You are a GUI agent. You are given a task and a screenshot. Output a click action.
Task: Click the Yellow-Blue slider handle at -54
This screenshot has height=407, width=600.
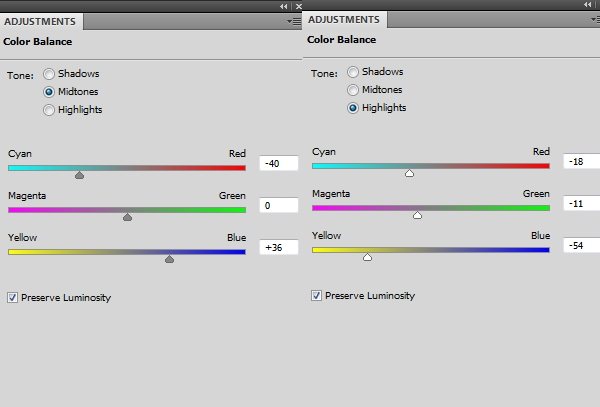point(367,257)
